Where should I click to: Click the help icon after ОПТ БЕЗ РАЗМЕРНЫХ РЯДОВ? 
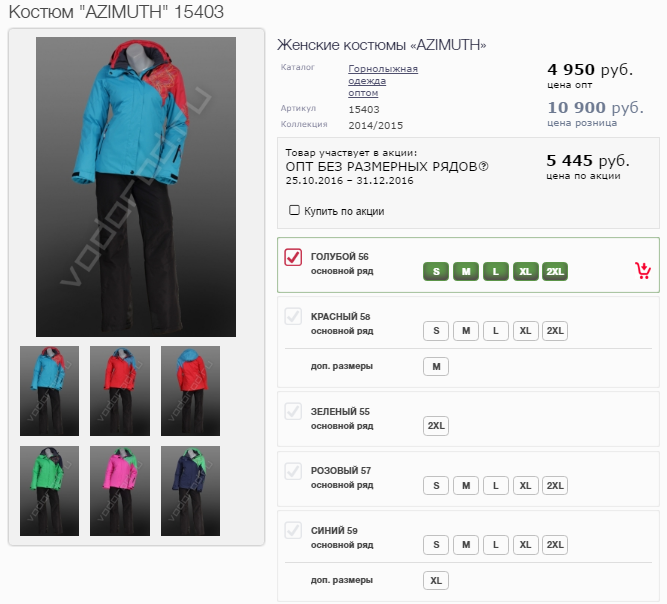[484, 166]
